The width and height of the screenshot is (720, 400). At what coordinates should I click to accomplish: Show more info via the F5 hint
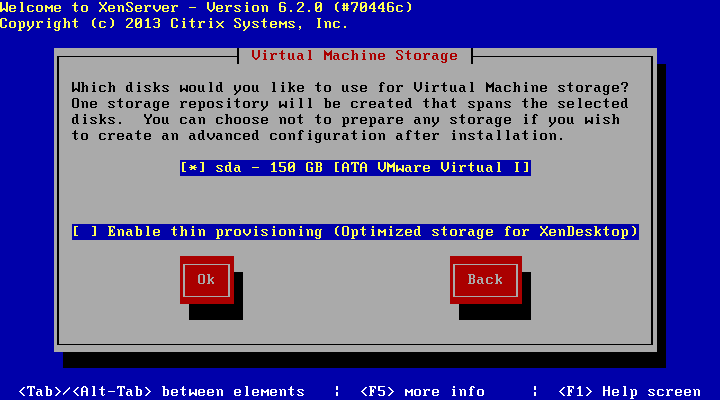[422, 391]
